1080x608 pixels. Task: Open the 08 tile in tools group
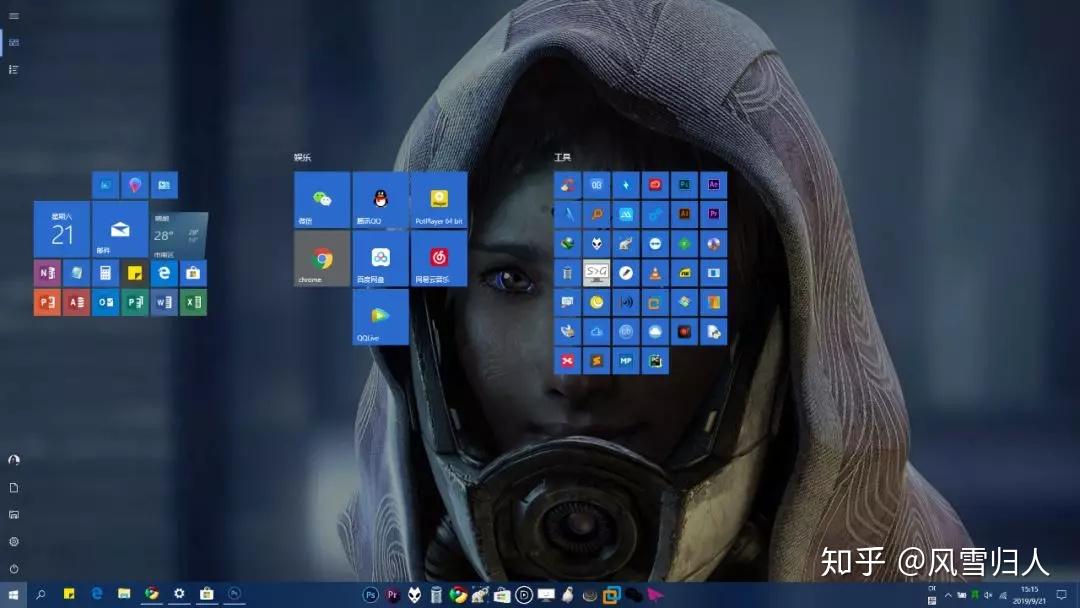[x=596, y=185]
